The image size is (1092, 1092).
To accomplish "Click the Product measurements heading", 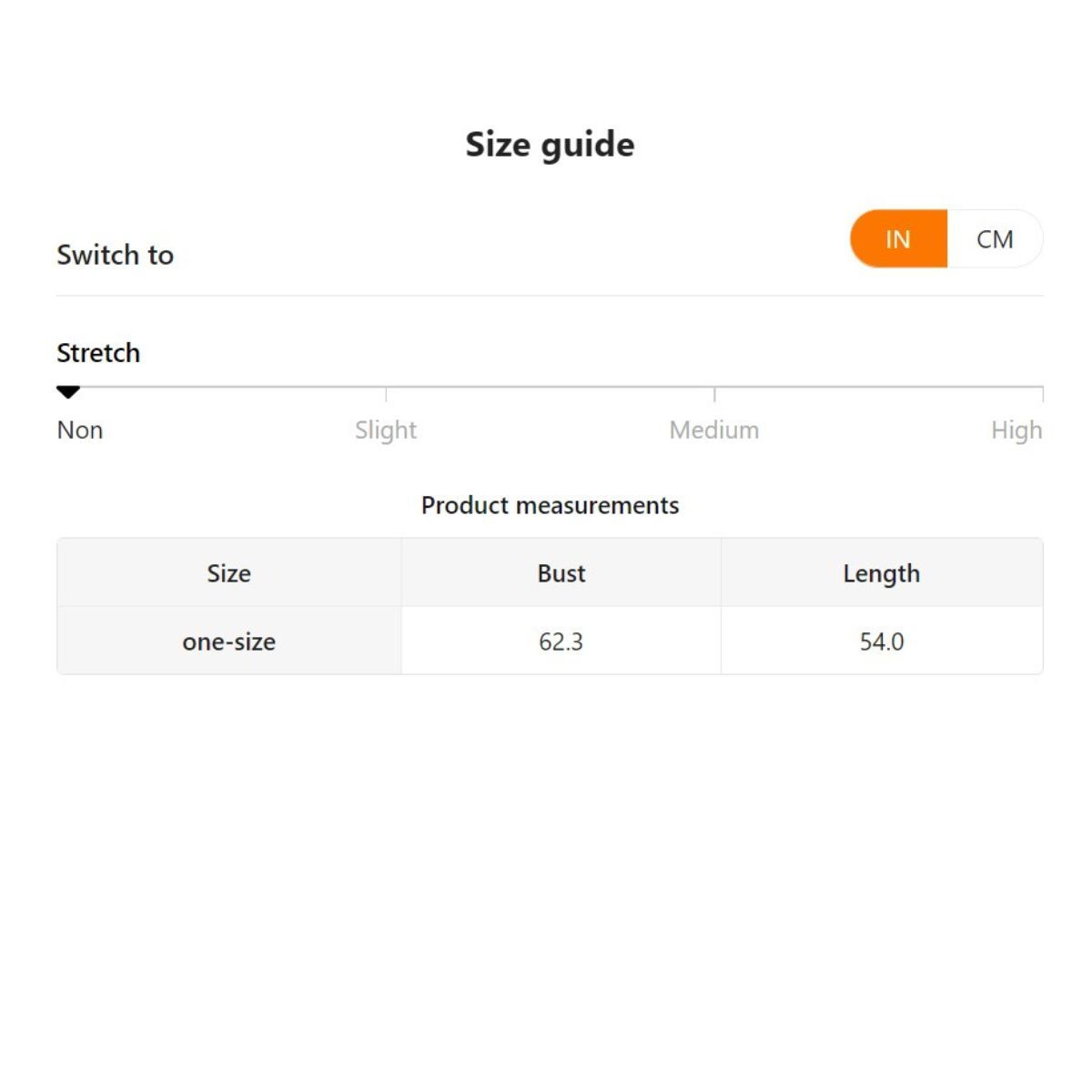I will (x=550, y=506).
